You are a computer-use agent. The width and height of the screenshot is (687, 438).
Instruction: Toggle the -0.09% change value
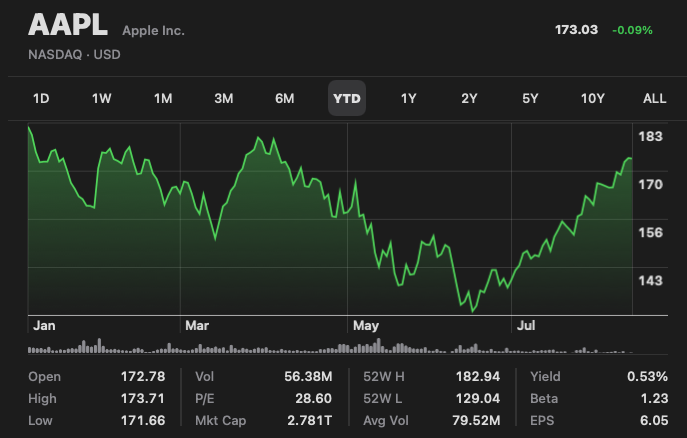pyautogui.click(x=632, y=30)
